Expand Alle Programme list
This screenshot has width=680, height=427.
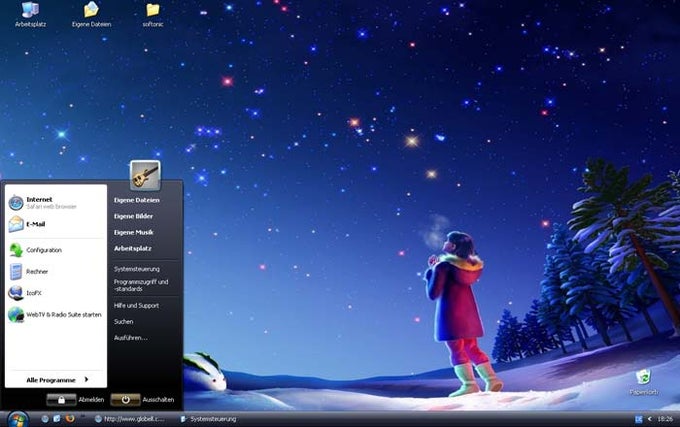tap(56, 380)
